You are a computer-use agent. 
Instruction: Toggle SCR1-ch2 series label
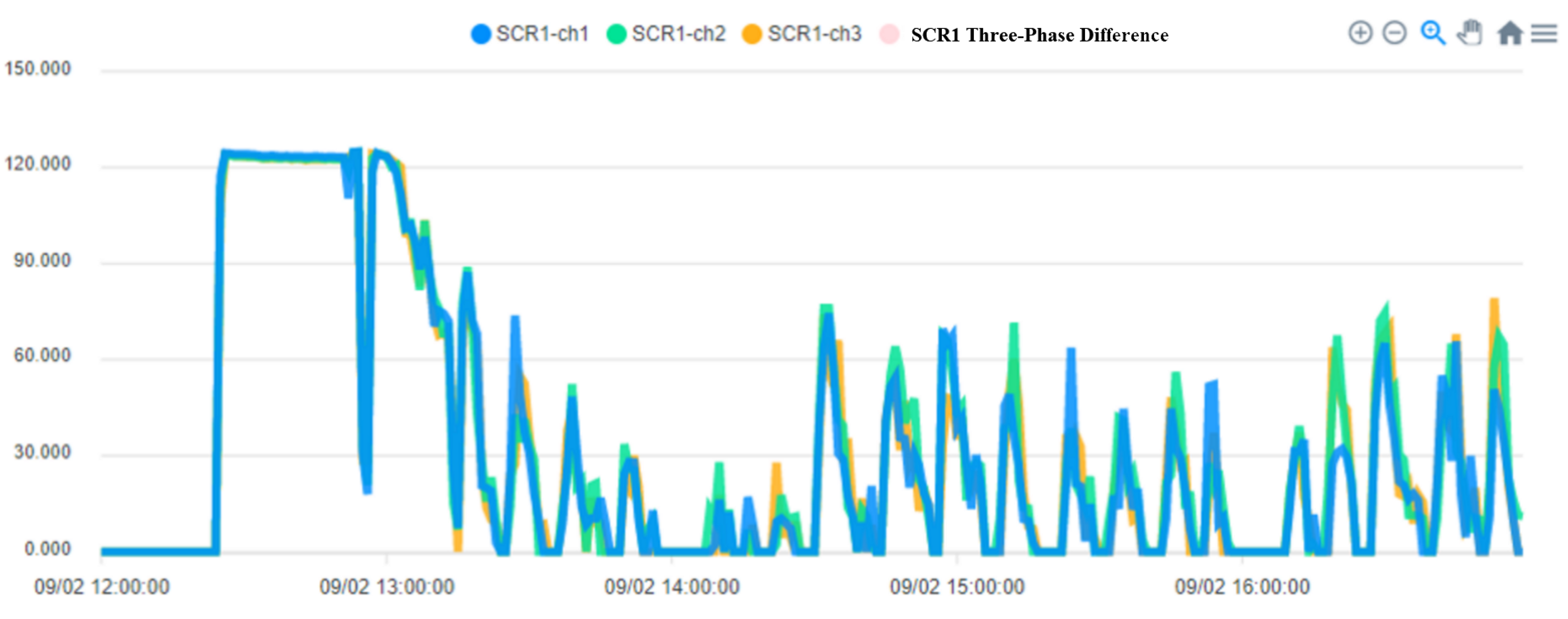click(678, 33)
